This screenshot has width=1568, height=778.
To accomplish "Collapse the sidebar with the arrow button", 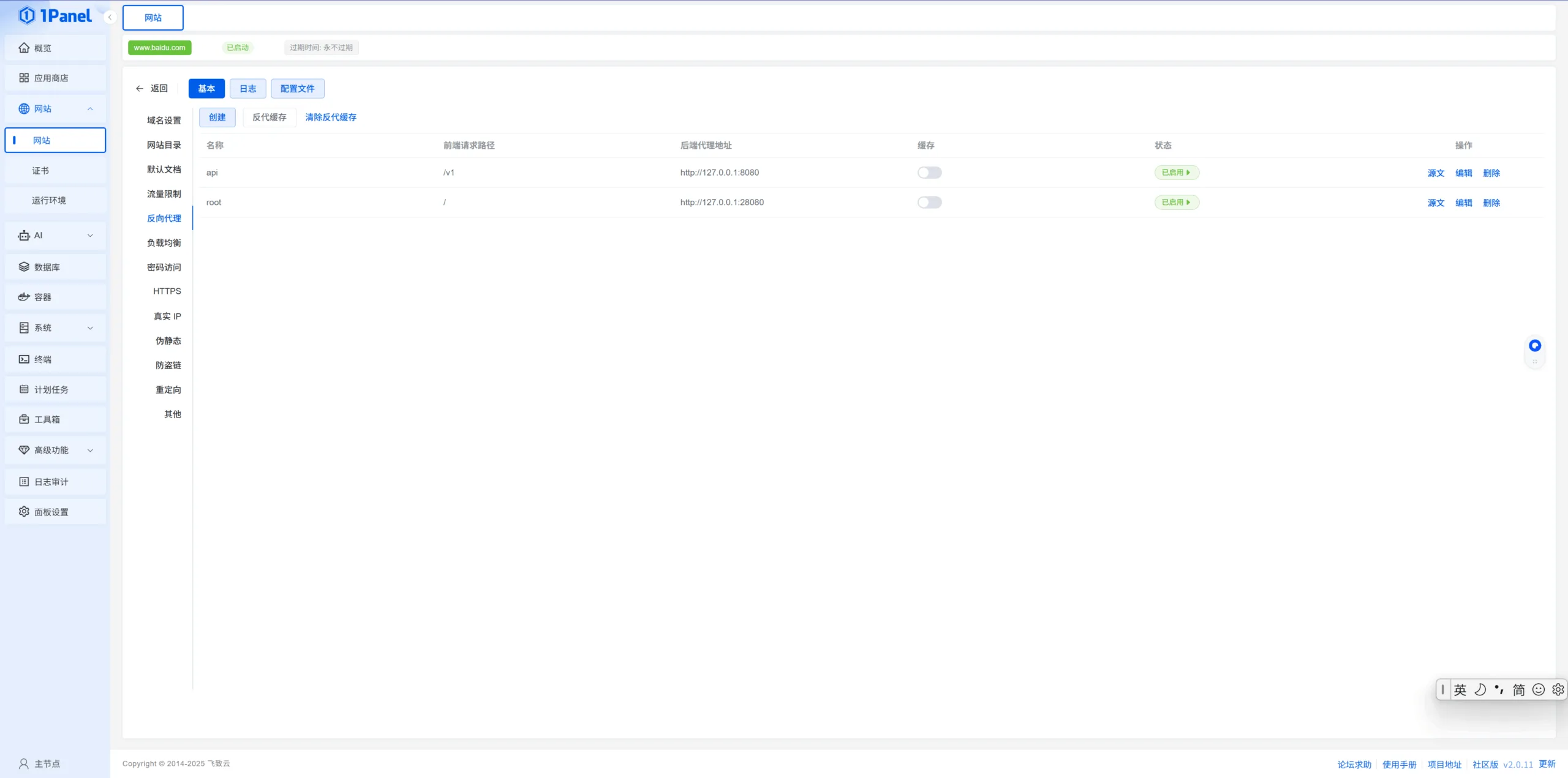I will click(x=110, y=17).
